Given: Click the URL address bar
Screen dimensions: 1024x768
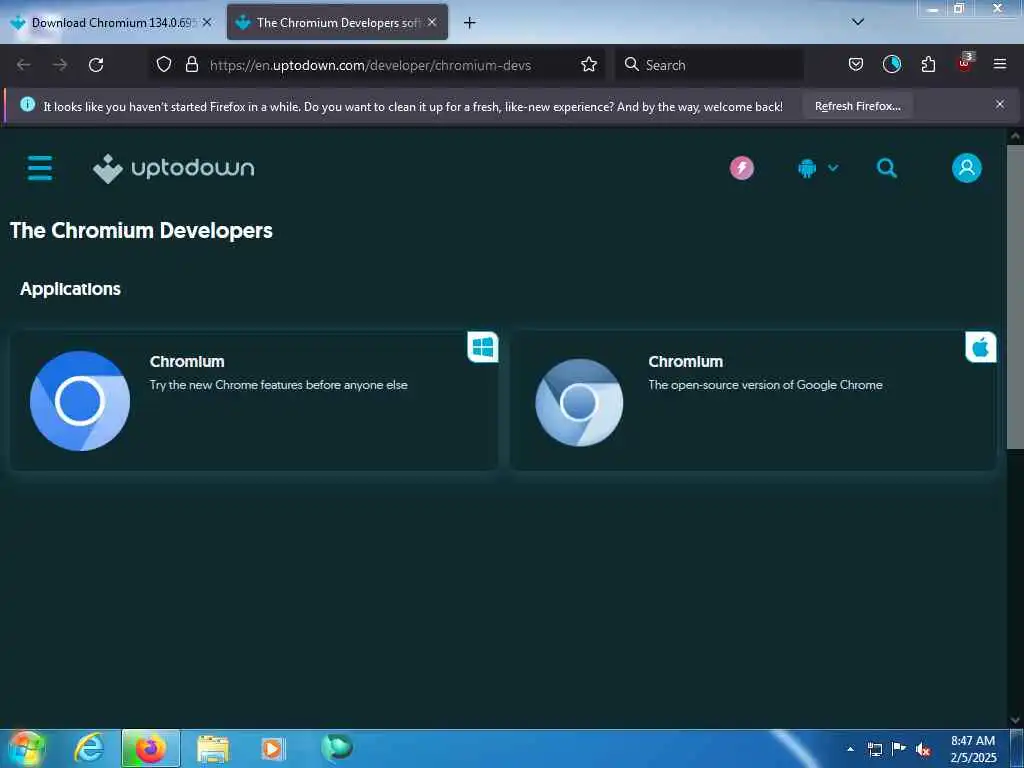Looking at the screenshot, I should [x=370, y=65].
